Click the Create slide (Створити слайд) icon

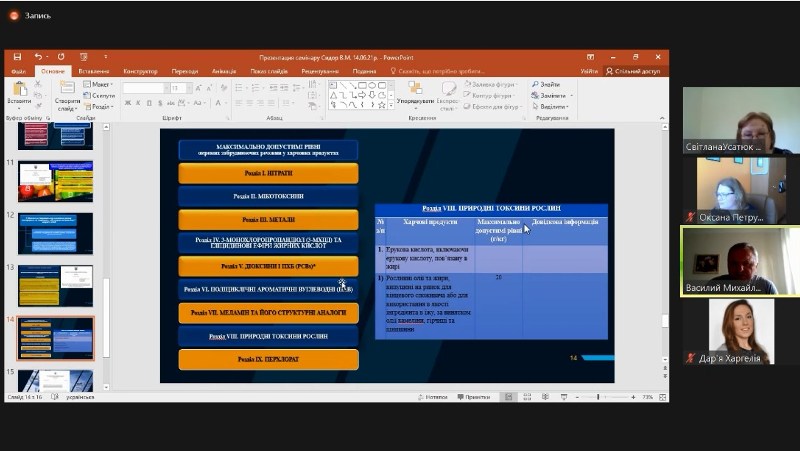pyautogui.click(x=67, y=90)
